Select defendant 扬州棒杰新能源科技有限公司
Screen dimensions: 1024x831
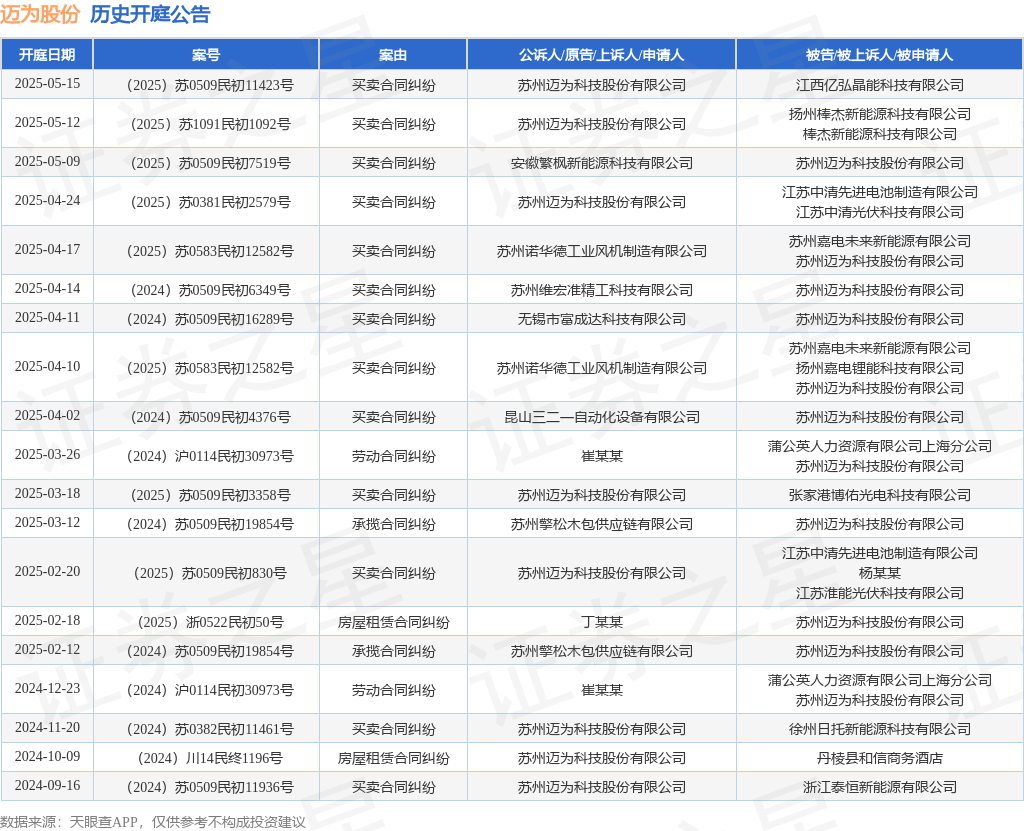[879, 114]
